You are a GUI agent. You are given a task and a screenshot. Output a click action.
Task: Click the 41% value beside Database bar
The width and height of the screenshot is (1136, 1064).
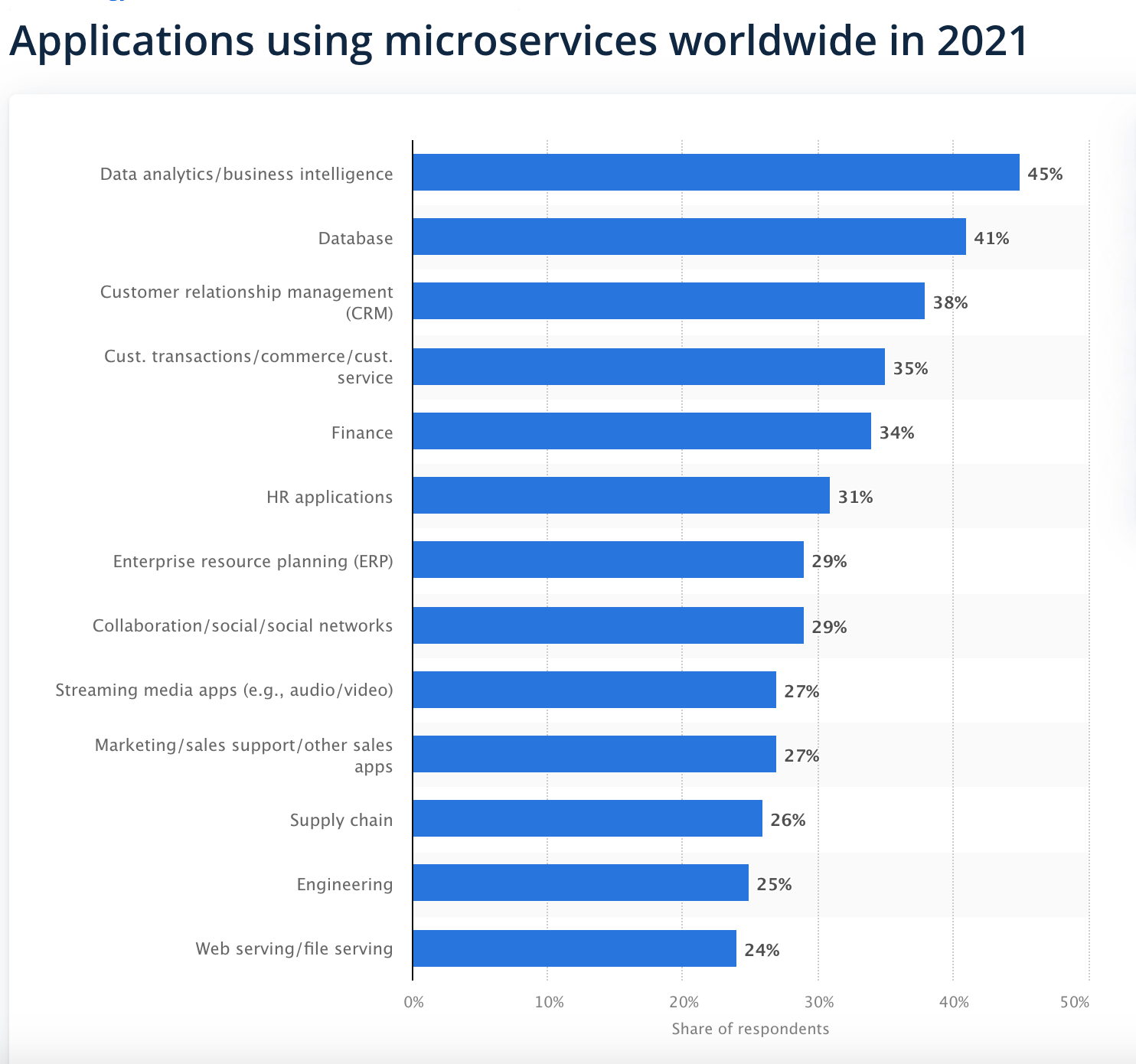[992, 238]
